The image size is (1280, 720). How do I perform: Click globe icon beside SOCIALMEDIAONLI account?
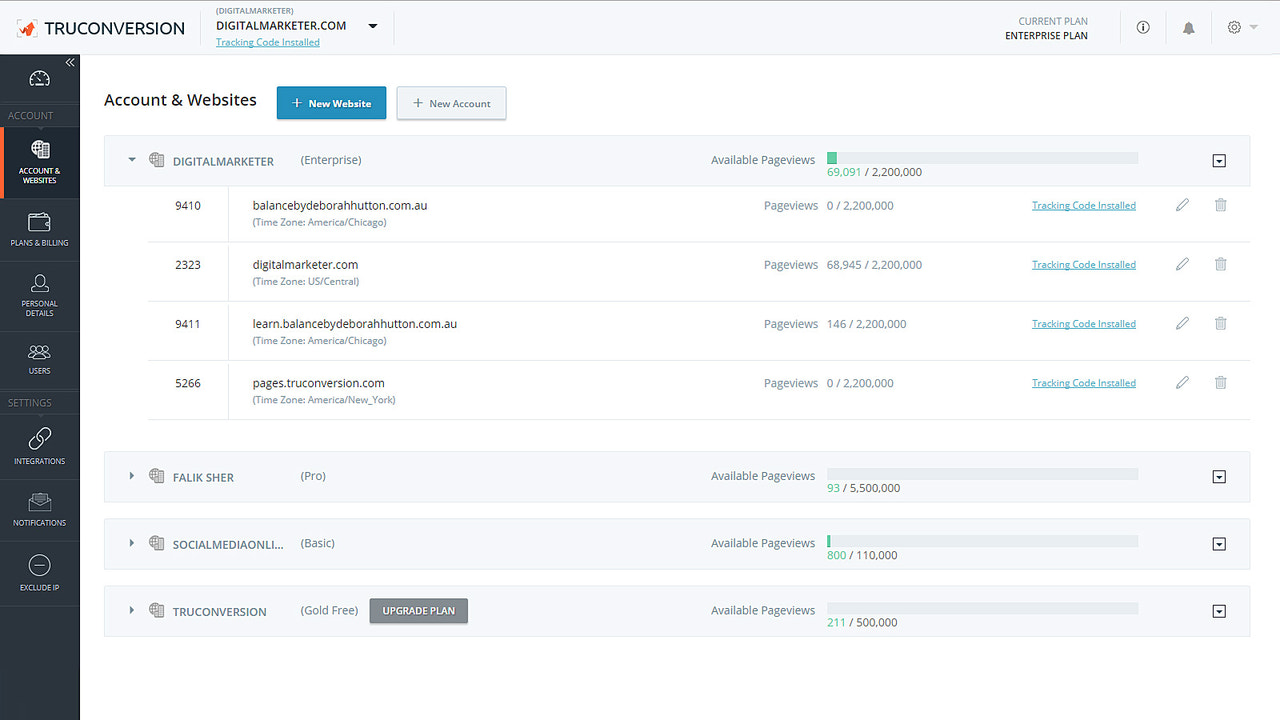tap(156, 543)
